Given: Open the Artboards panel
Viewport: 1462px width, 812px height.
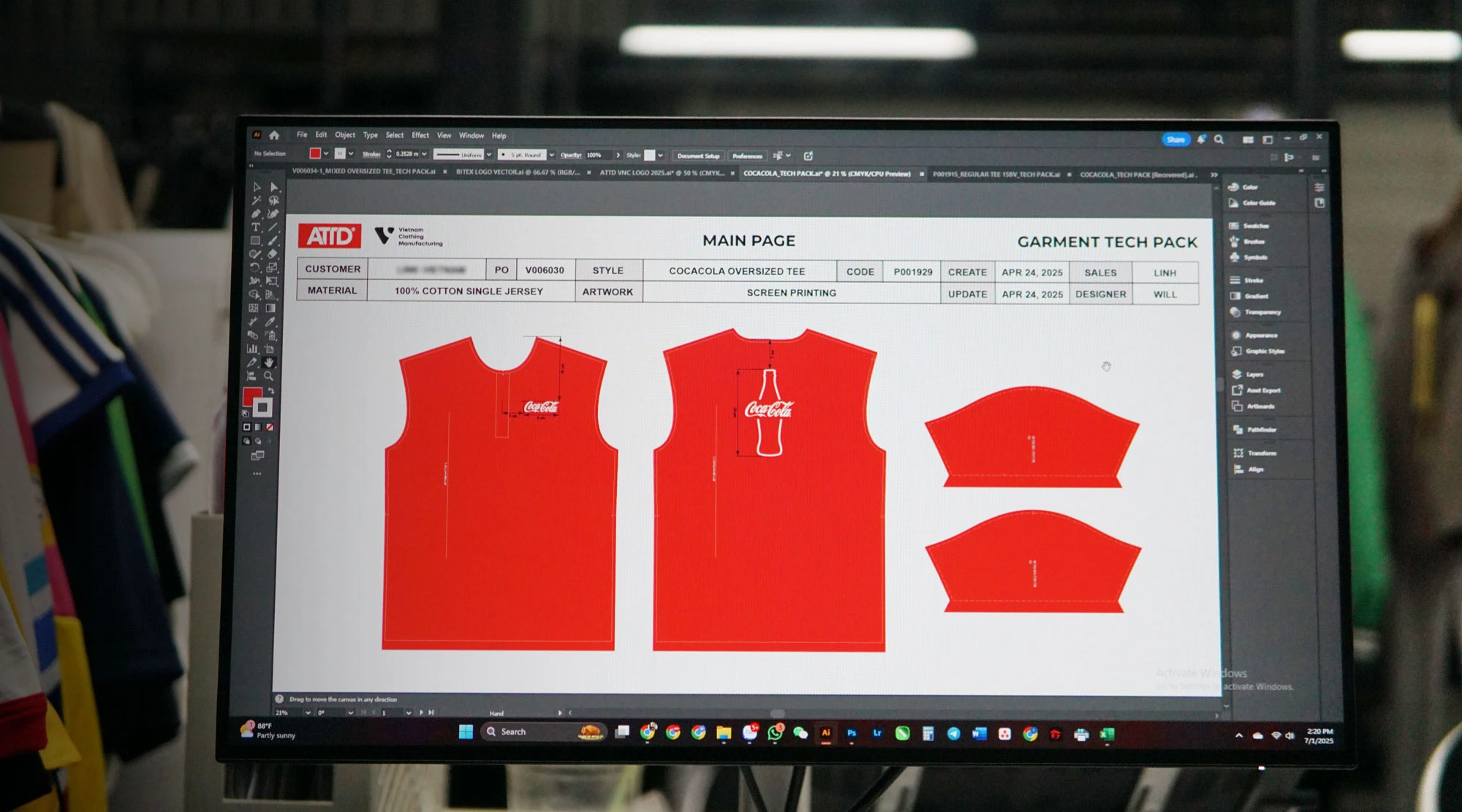Looking at the screenshot, I should (1254, 406).
